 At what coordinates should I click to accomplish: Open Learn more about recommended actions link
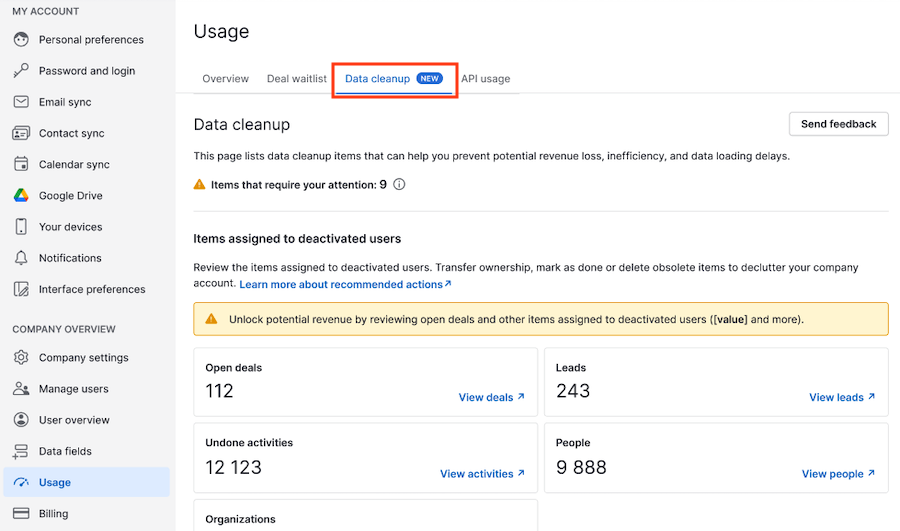click(346, 284)
